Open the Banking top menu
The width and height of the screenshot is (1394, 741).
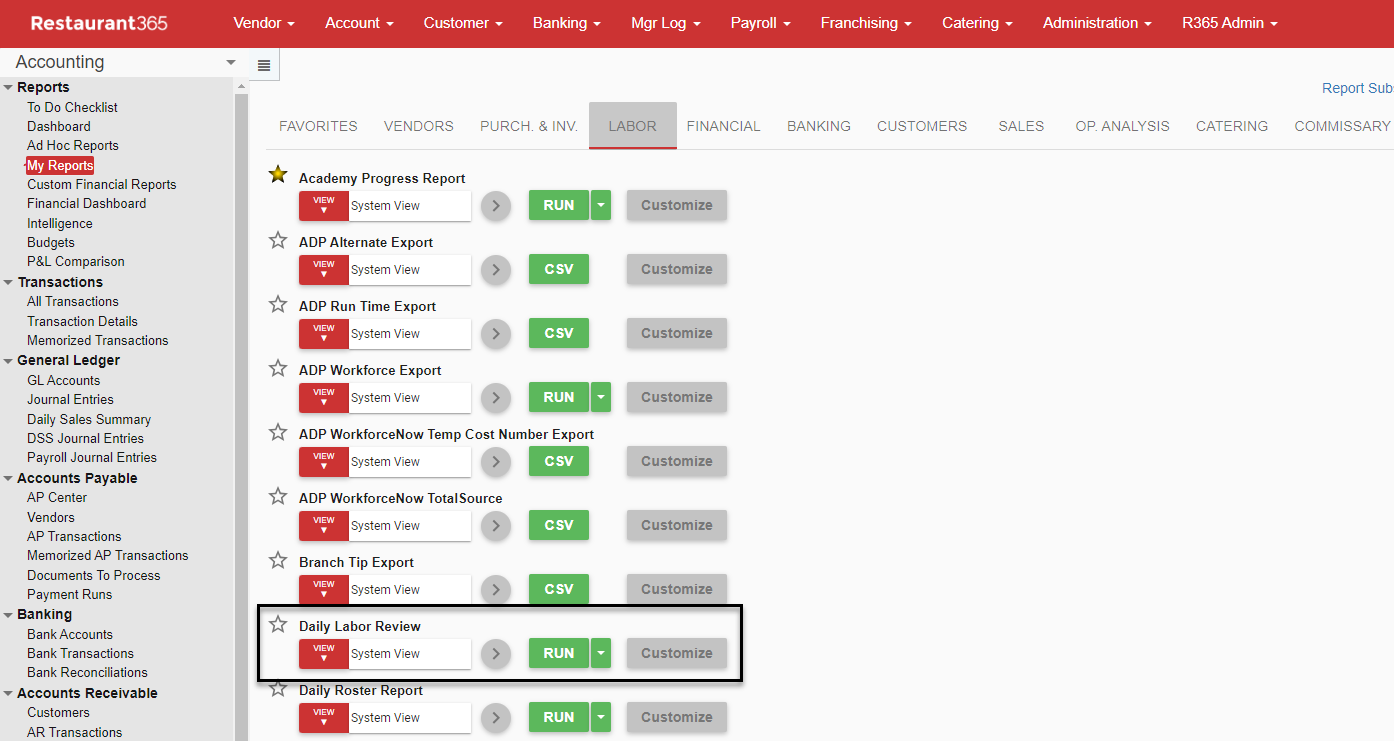(566, 23)
